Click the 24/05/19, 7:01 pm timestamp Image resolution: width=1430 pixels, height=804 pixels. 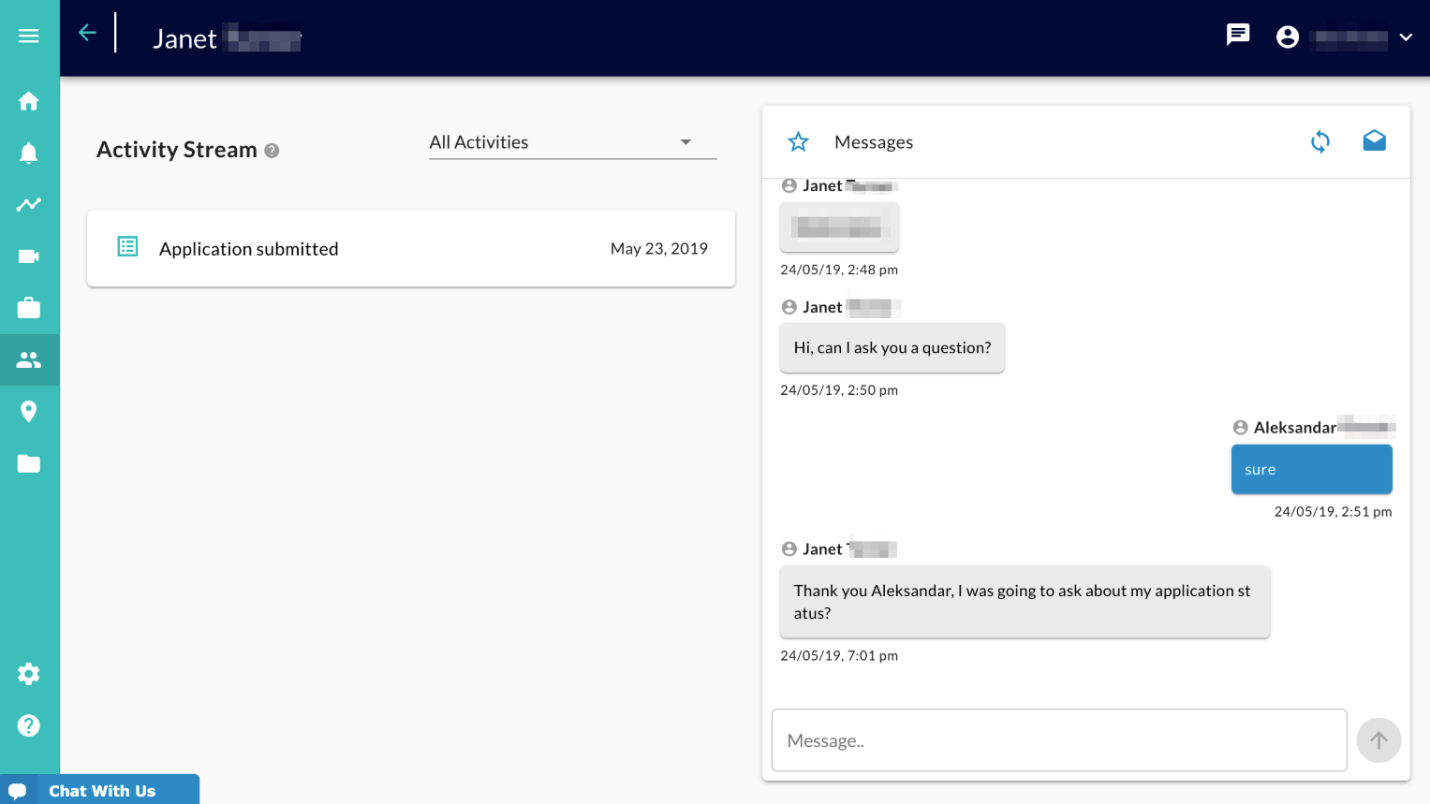pos(839,656)
